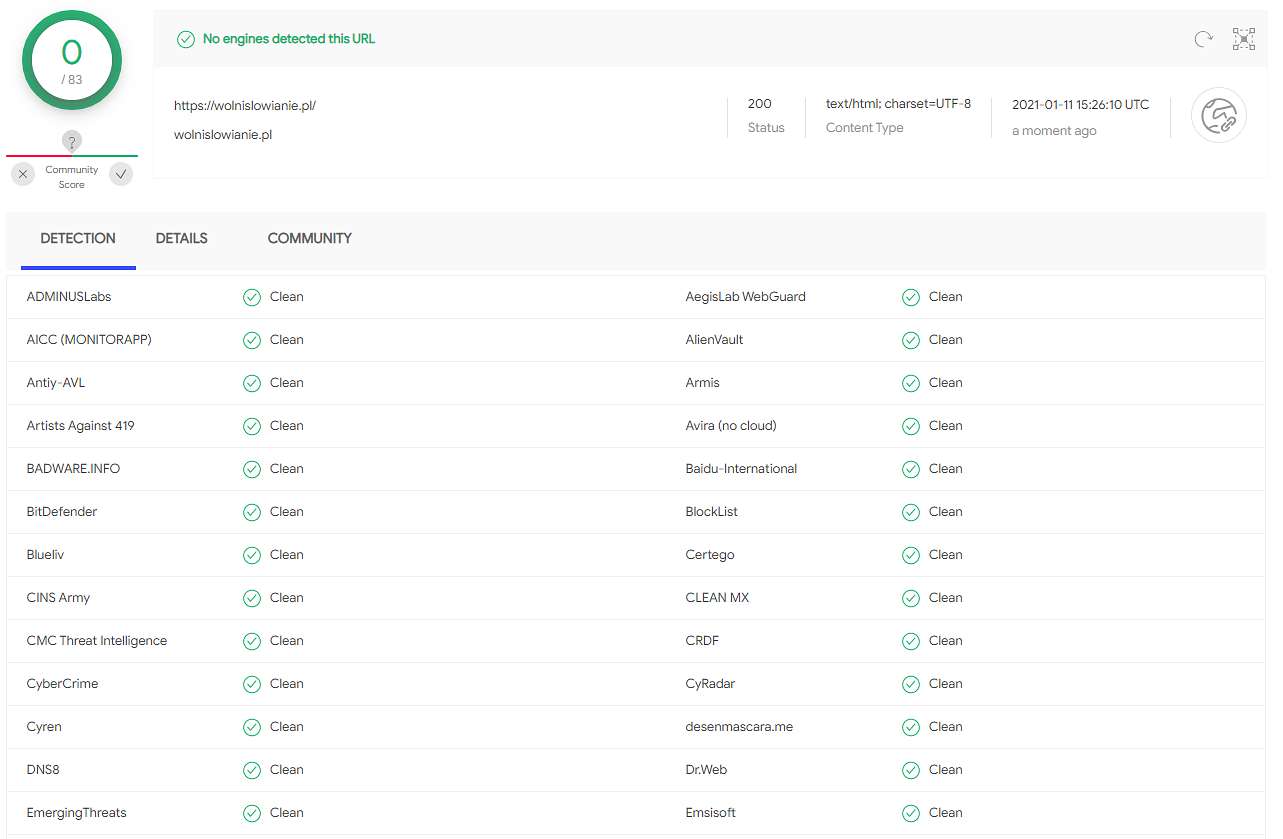
Task: Click the Clean check icon for Certego
Action: click(x=911, y=555)
